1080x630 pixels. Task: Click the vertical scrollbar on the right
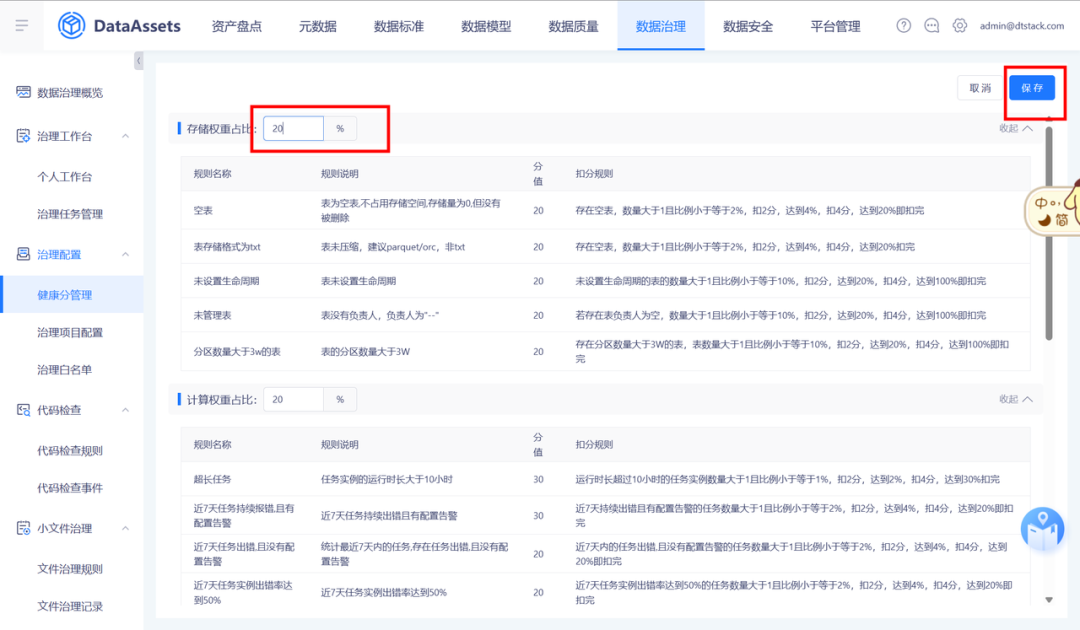coord(1048,230)
